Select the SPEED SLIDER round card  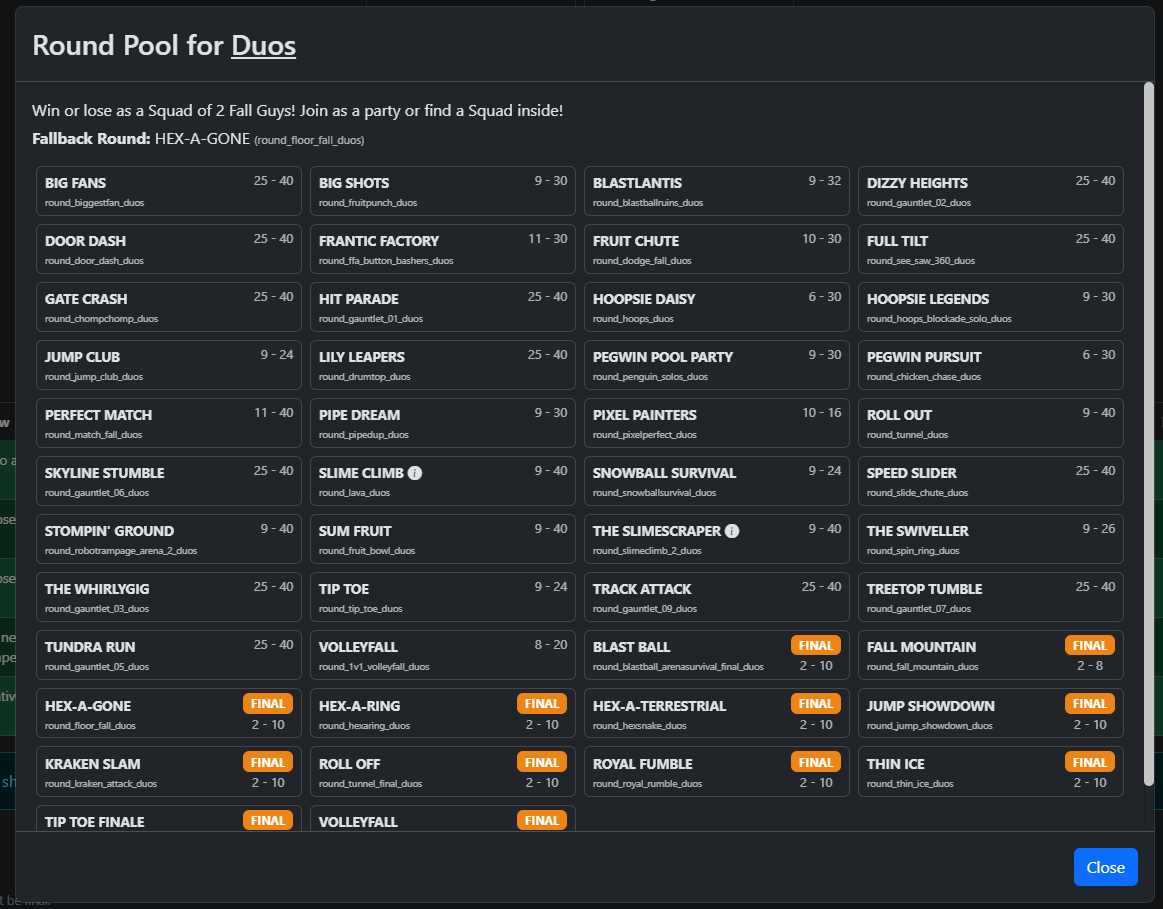[991, 481]
